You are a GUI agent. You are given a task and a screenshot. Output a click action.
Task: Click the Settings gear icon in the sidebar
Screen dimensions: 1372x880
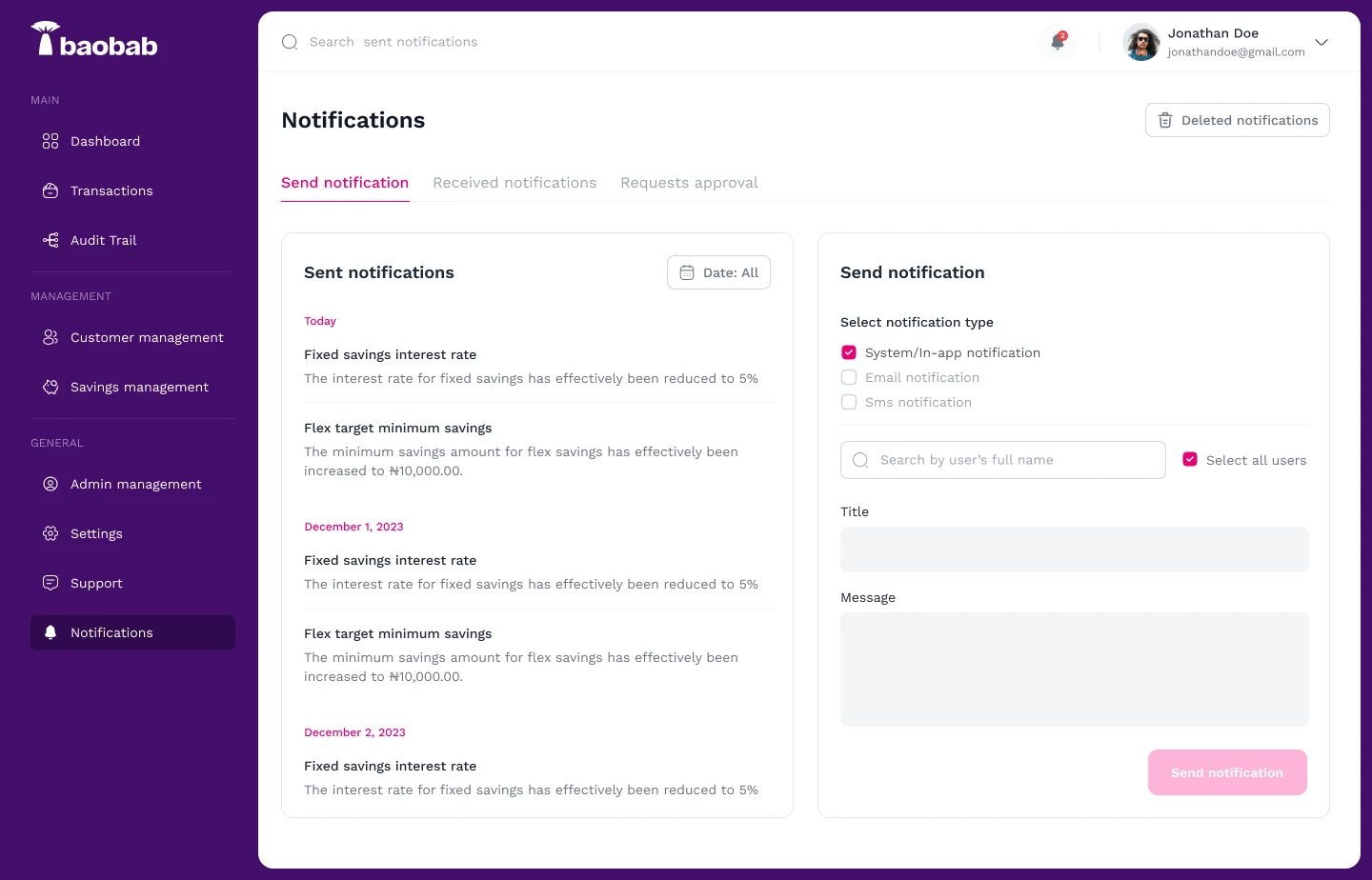pyautogui.click(x=50, y=533)
